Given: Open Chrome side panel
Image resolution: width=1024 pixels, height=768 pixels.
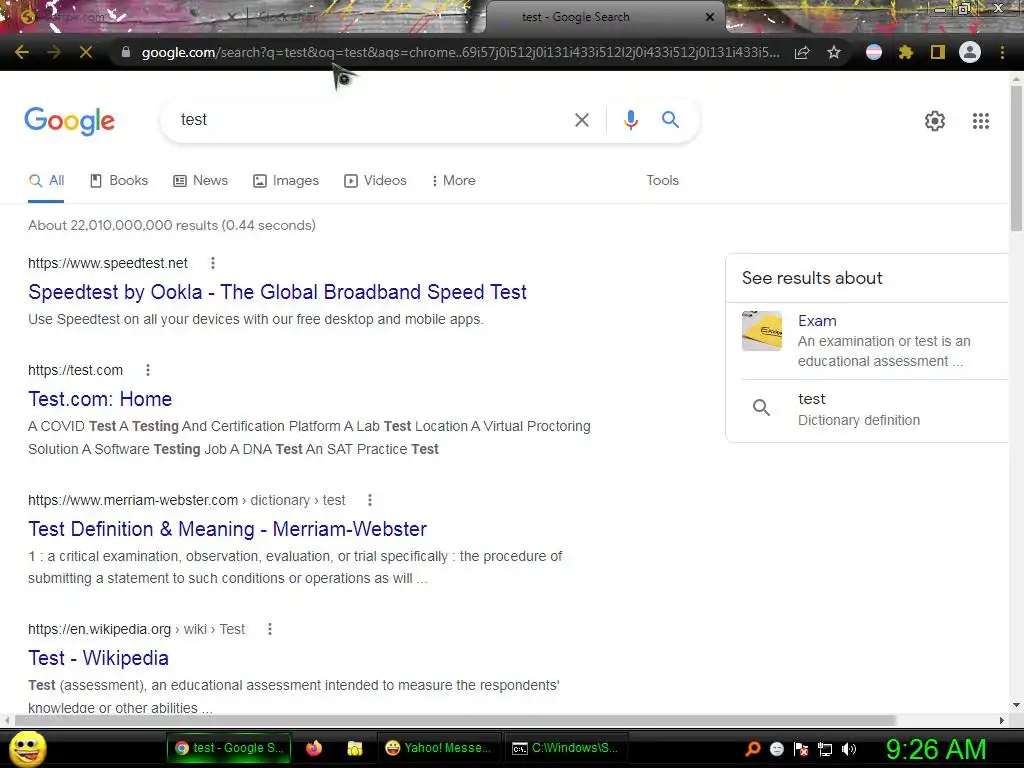Looking at the screenshot, I should (x=938, y=52).
